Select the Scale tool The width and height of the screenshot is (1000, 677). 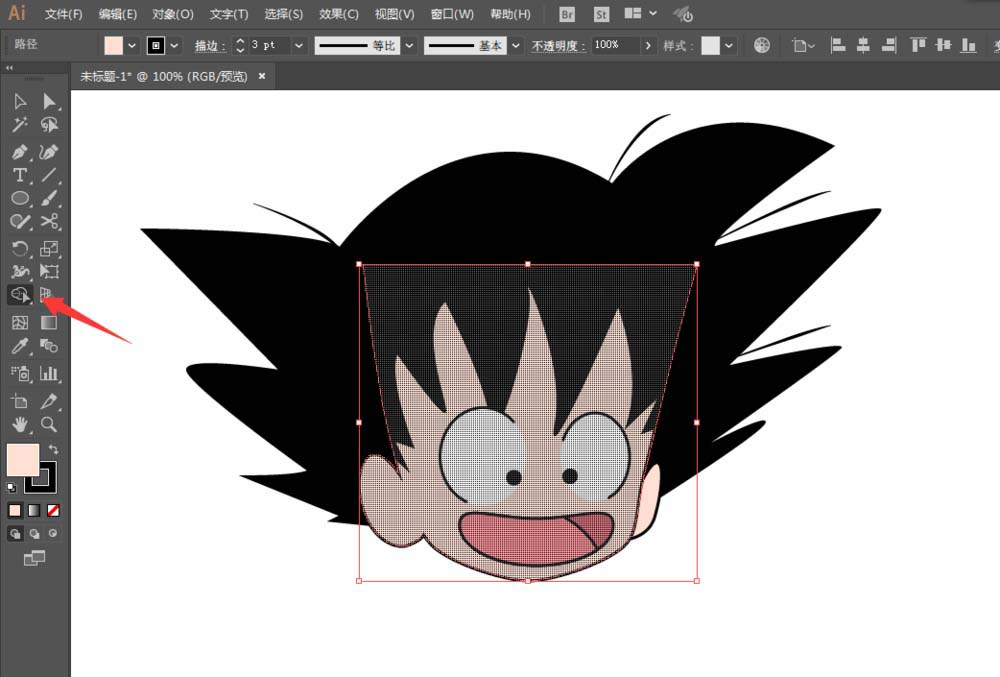pyautogui.click(x=48, y=249)
